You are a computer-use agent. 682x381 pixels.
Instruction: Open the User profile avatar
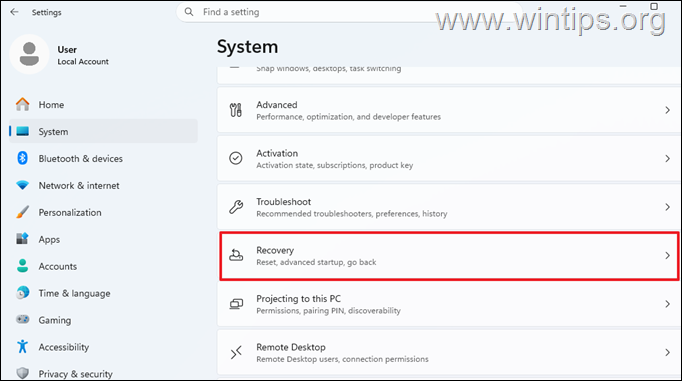pyautogui.click(x=29, y=54)
